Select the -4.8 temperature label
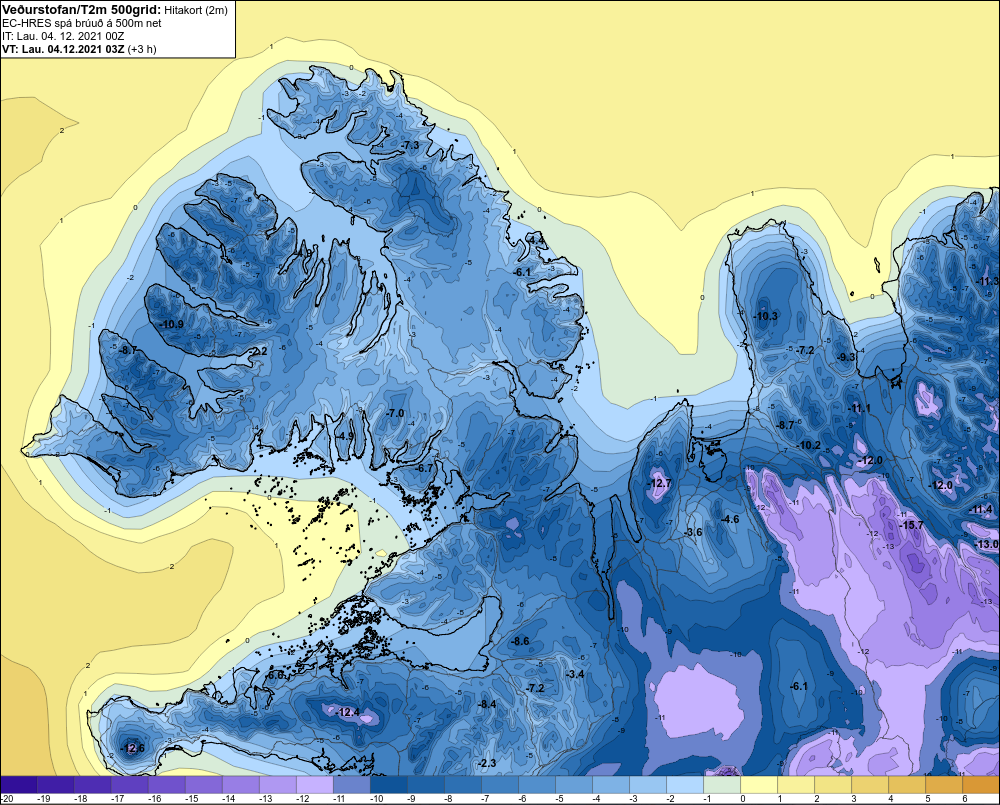 click(304, 253)
